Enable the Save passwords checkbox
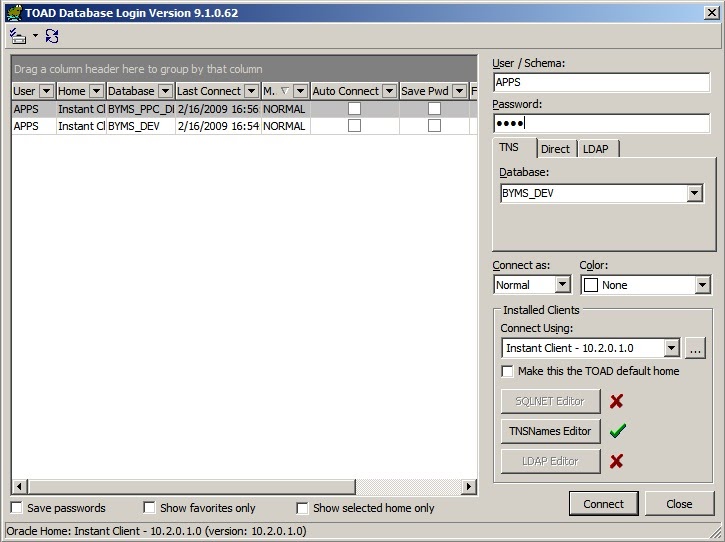 pos(17,507)
